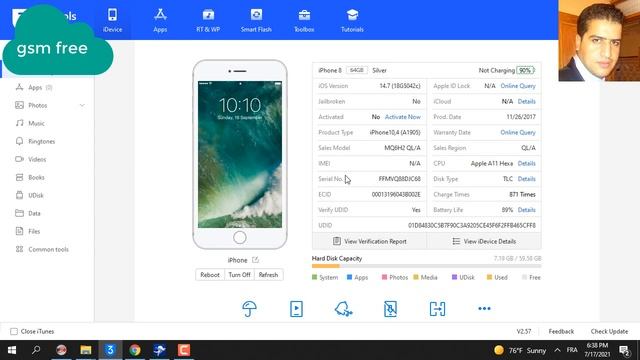Viewport: 640px width, 360px height.
Task: Open the Windows Start menu
Action: pyautogui.click(x=12, y=350)
